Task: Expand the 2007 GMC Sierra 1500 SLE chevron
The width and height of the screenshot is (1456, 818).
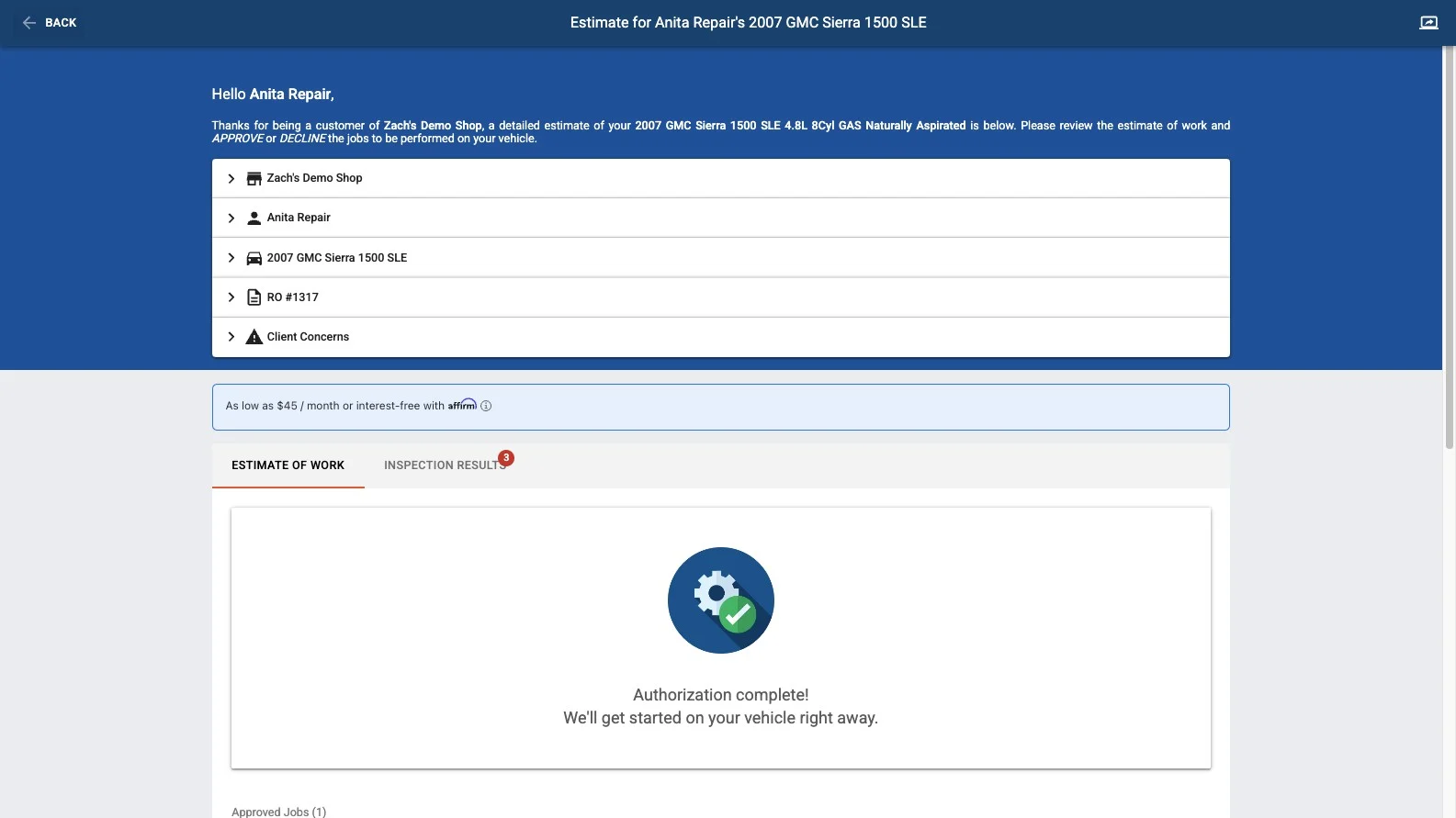Action: point(231,258)
